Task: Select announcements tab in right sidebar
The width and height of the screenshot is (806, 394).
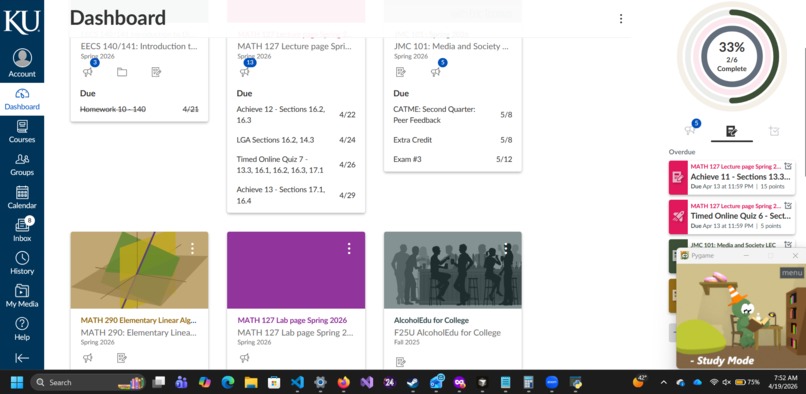Action: point(690,131)
